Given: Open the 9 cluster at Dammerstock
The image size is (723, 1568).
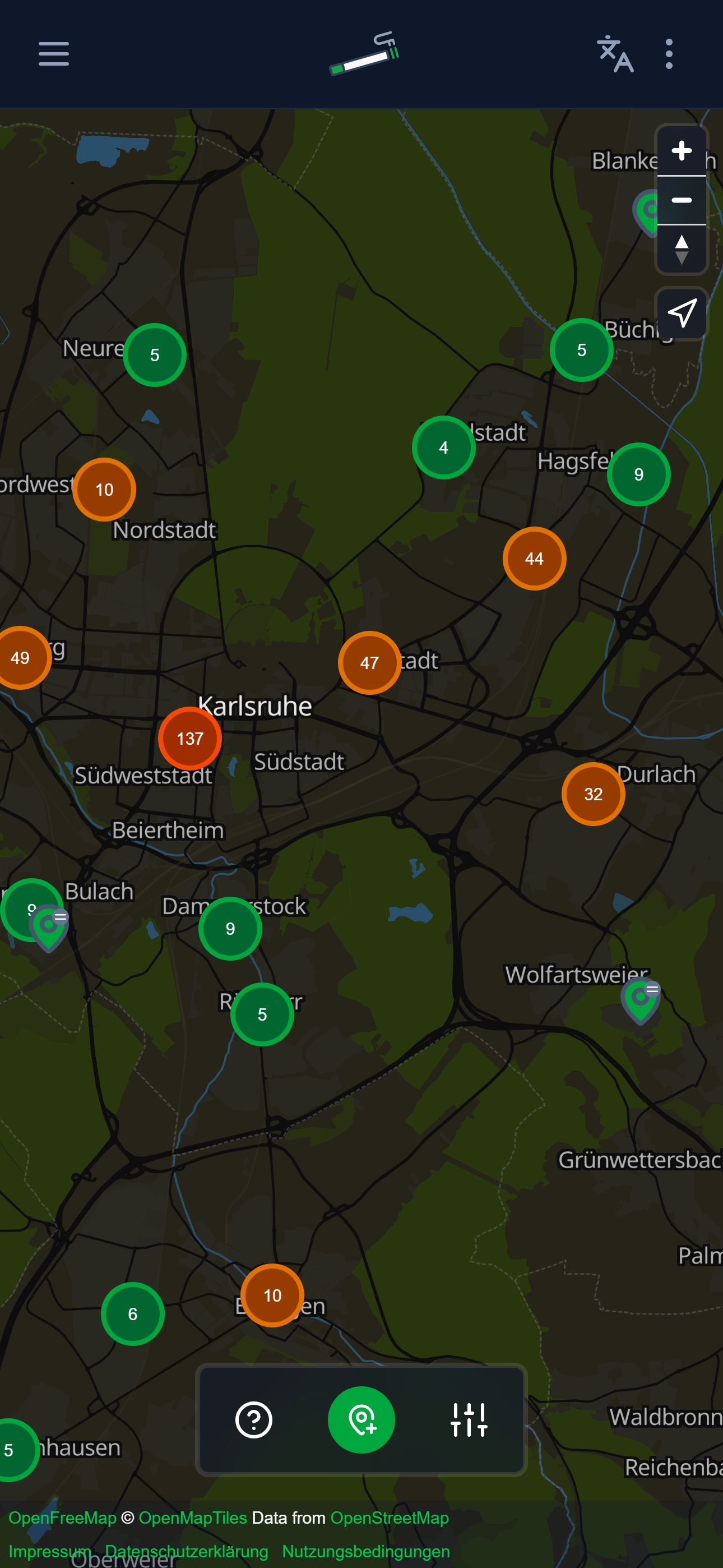Looking at the screenshot, I should point(230,929).
